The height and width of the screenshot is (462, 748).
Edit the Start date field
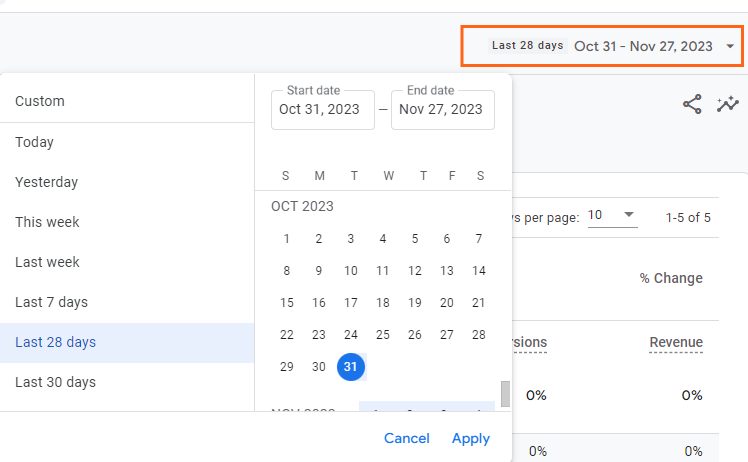[323, 110]
